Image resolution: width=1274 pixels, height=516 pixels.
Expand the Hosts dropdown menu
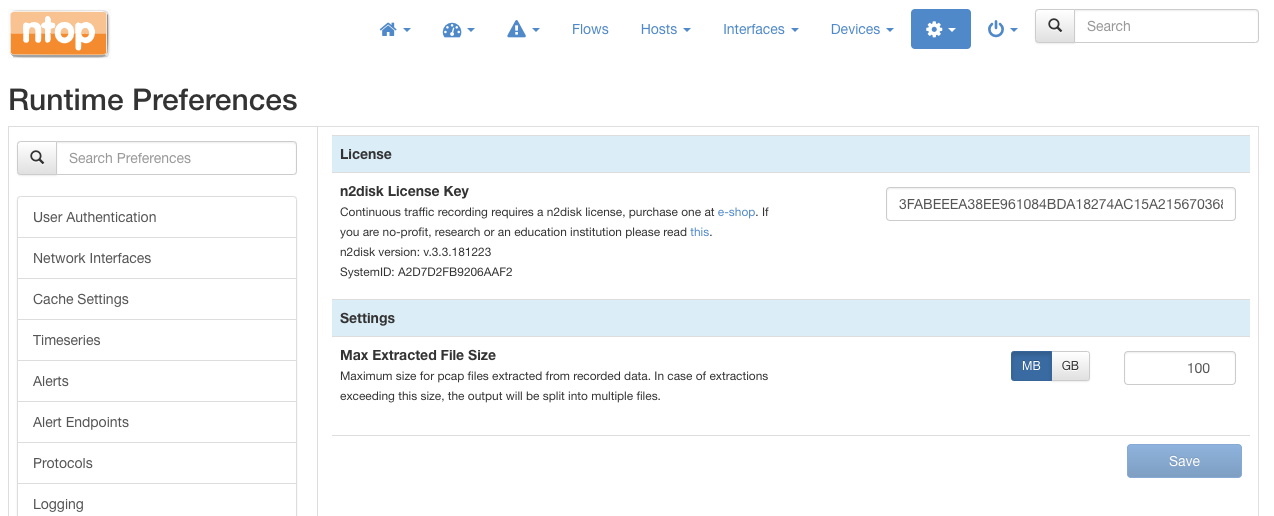666,30
